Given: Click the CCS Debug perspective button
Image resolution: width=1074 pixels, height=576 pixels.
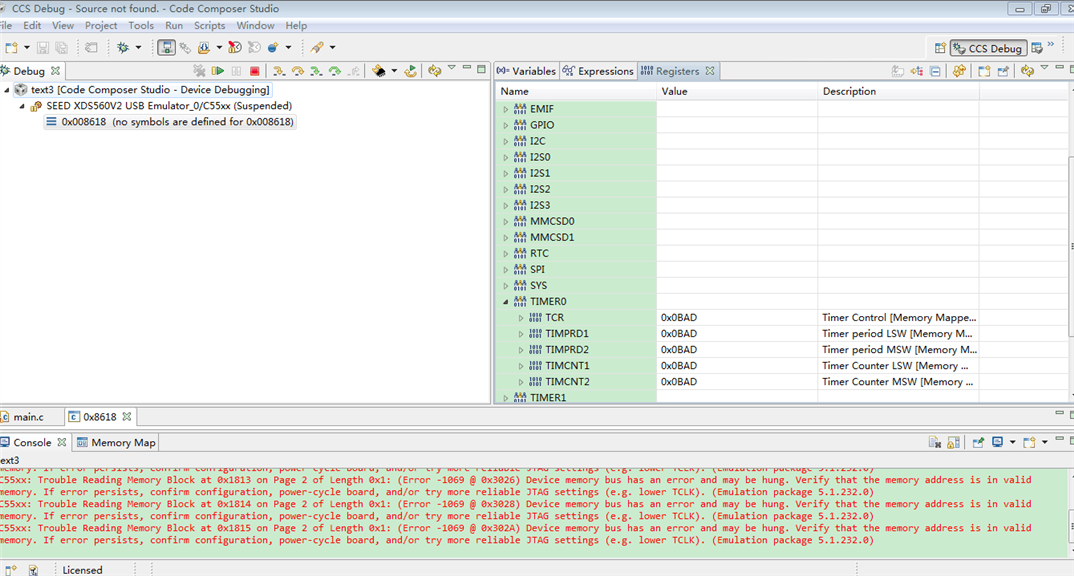Looking at the screenshot, I should point(988,48).
